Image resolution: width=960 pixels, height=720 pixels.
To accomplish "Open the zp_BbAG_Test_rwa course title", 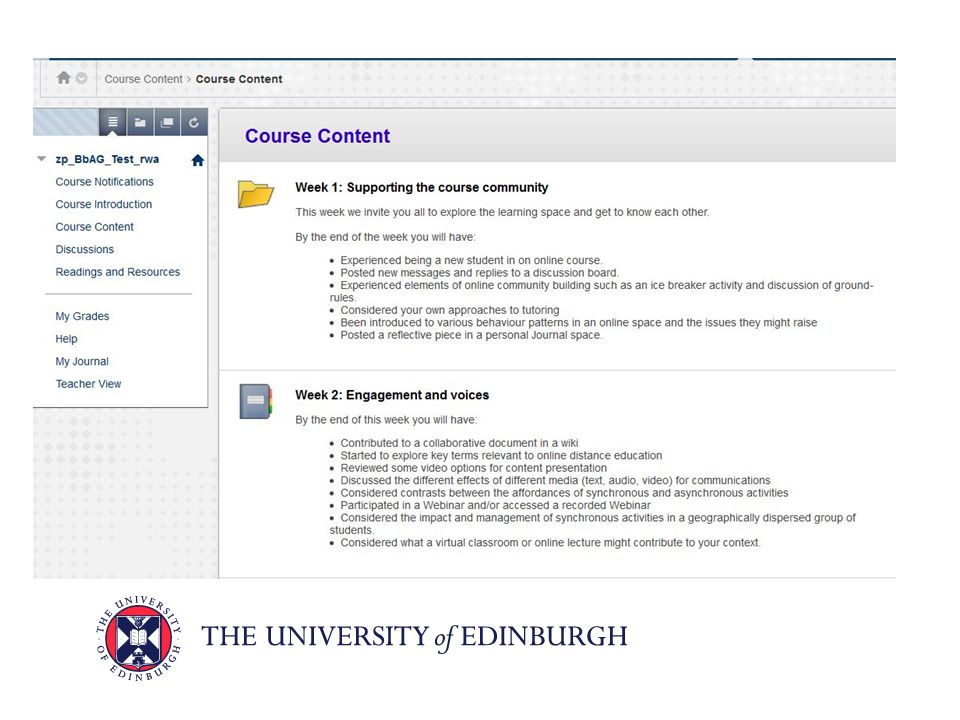I will coord(107,159).
